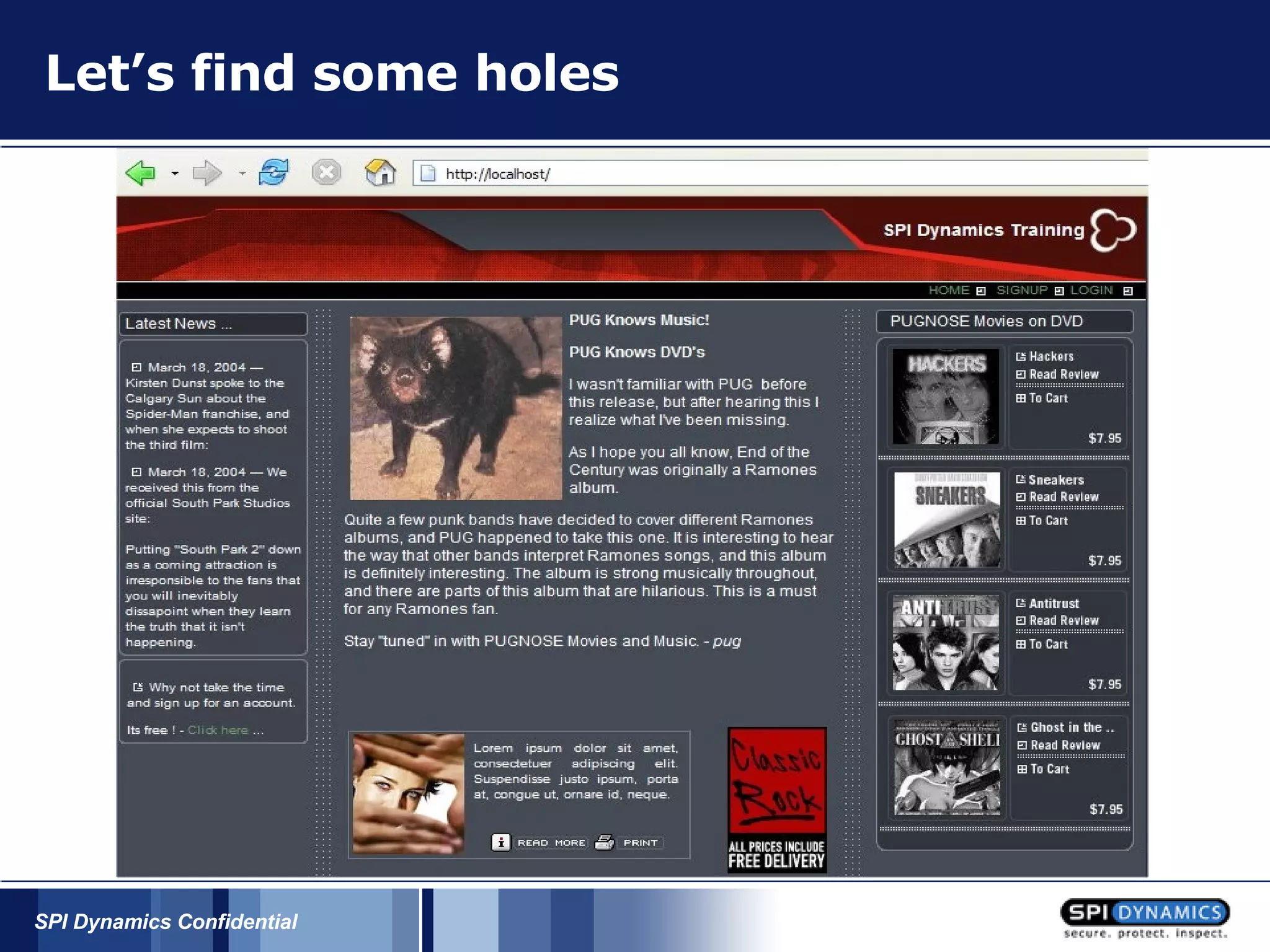Viewport: 1270px width, 952px height.
Task: Click the Hackers DVD cover thumbnail
Action: tap(946, 397)
